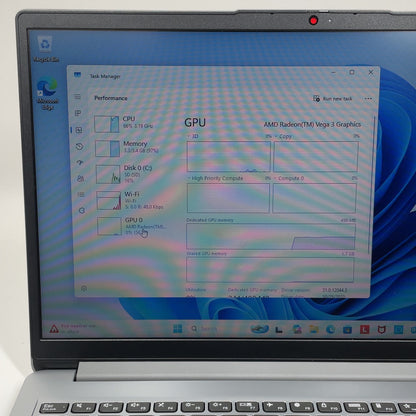The width and height of the screenshot is (416, 416).
Task: Click Run new task button
Action: click(x=333, y=99)
